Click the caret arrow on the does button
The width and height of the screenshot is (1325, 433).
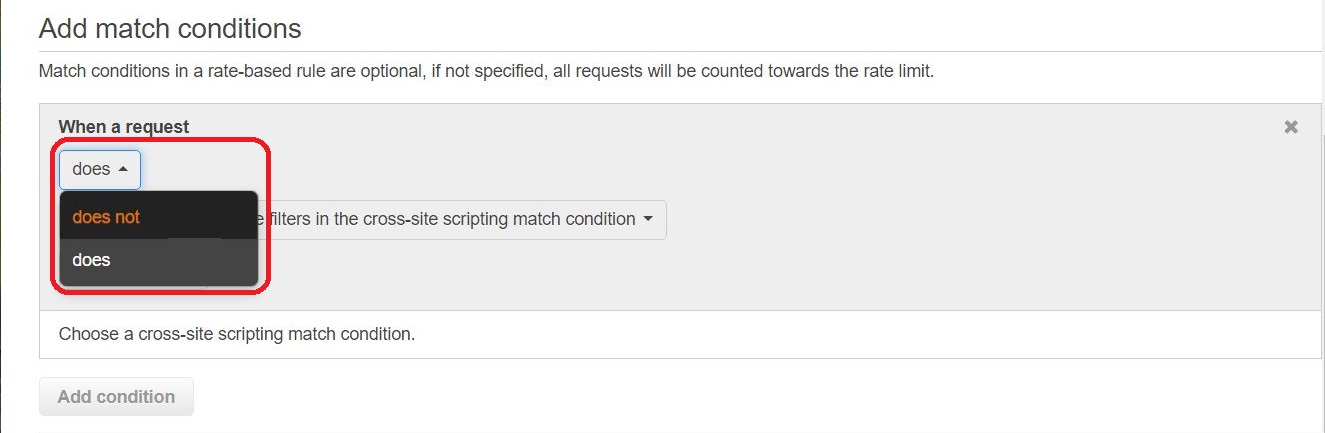click(x=123, y=170)
